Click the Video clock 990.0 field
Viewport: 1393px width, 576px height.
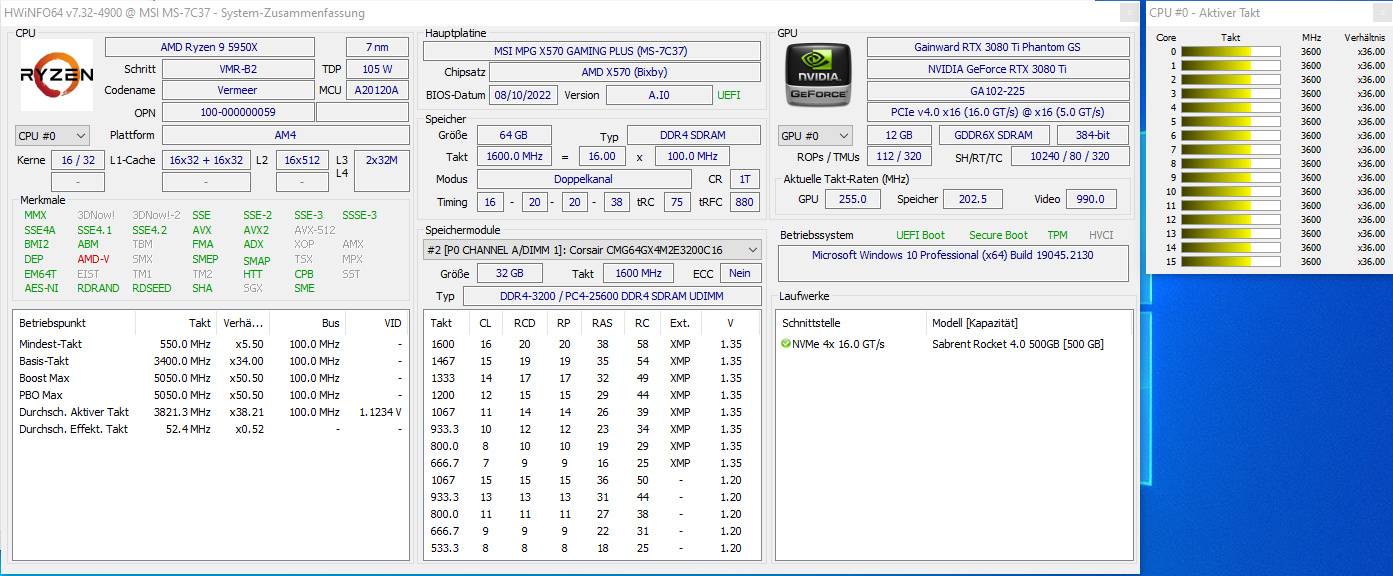(1090, 199)
